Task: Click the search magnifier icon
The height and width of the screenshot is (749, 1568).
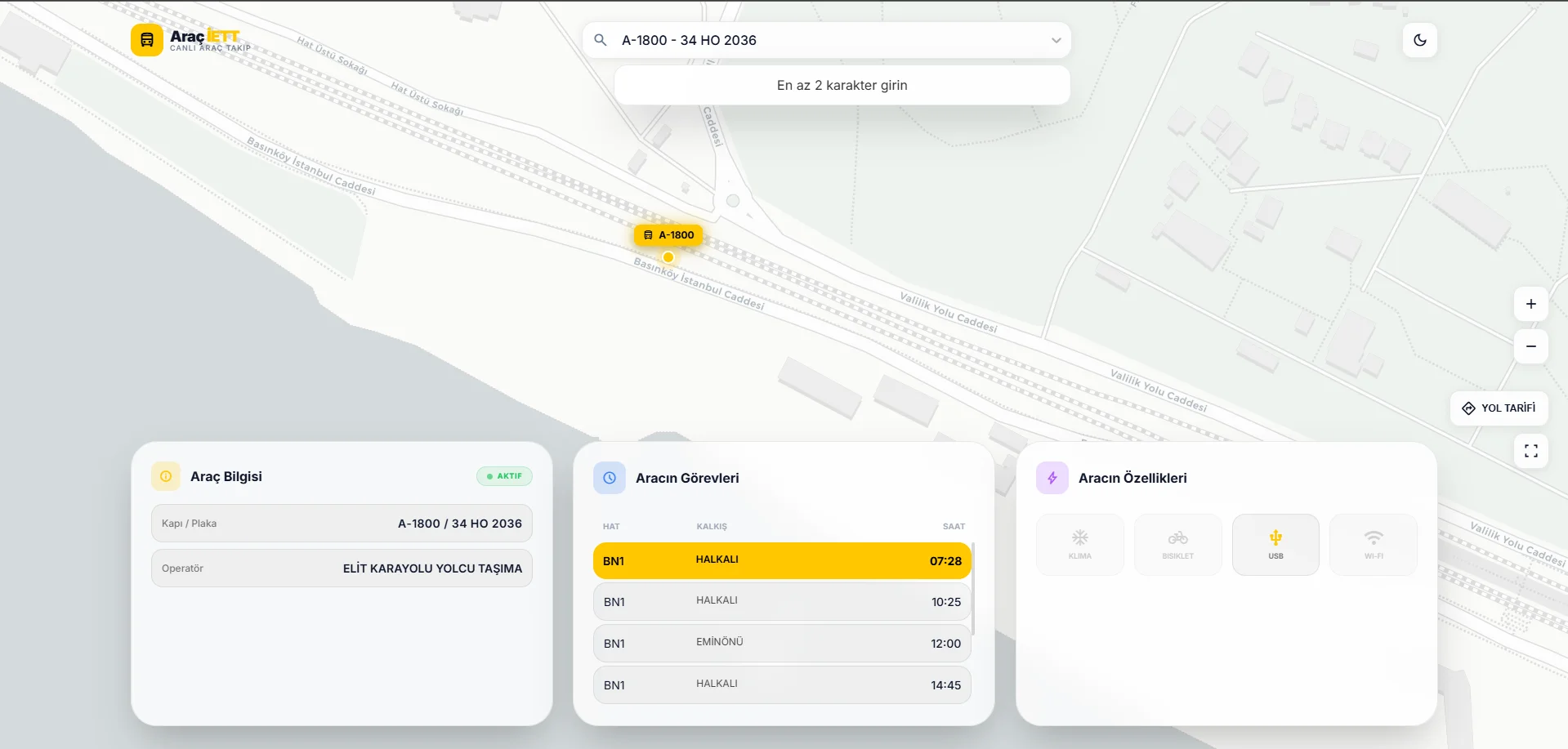Action: click(x=601, y=40)
